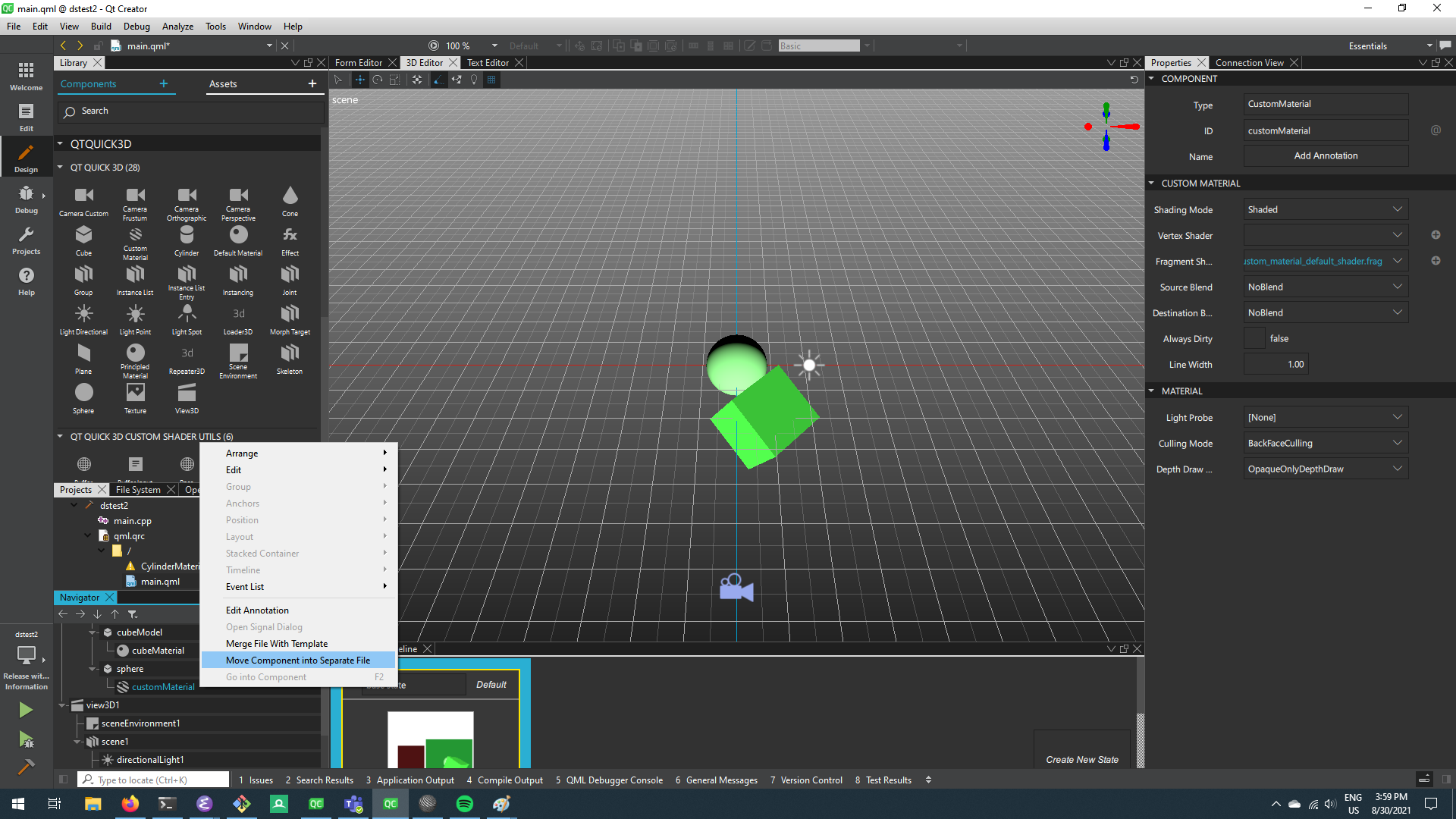Activate the Rotate tool in 3D editor toolbar
The height and width of the screenshot is (819, 1456).
pyautogui.click(x=378, y=80)
